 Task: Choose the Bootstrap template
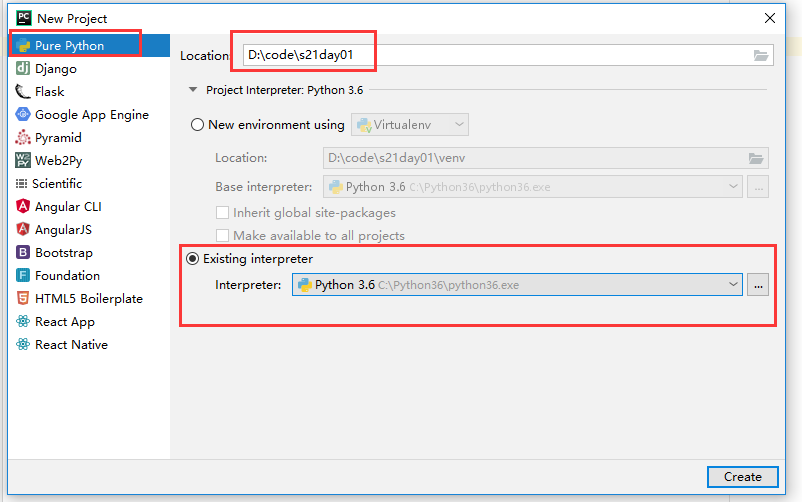(89, 252)
